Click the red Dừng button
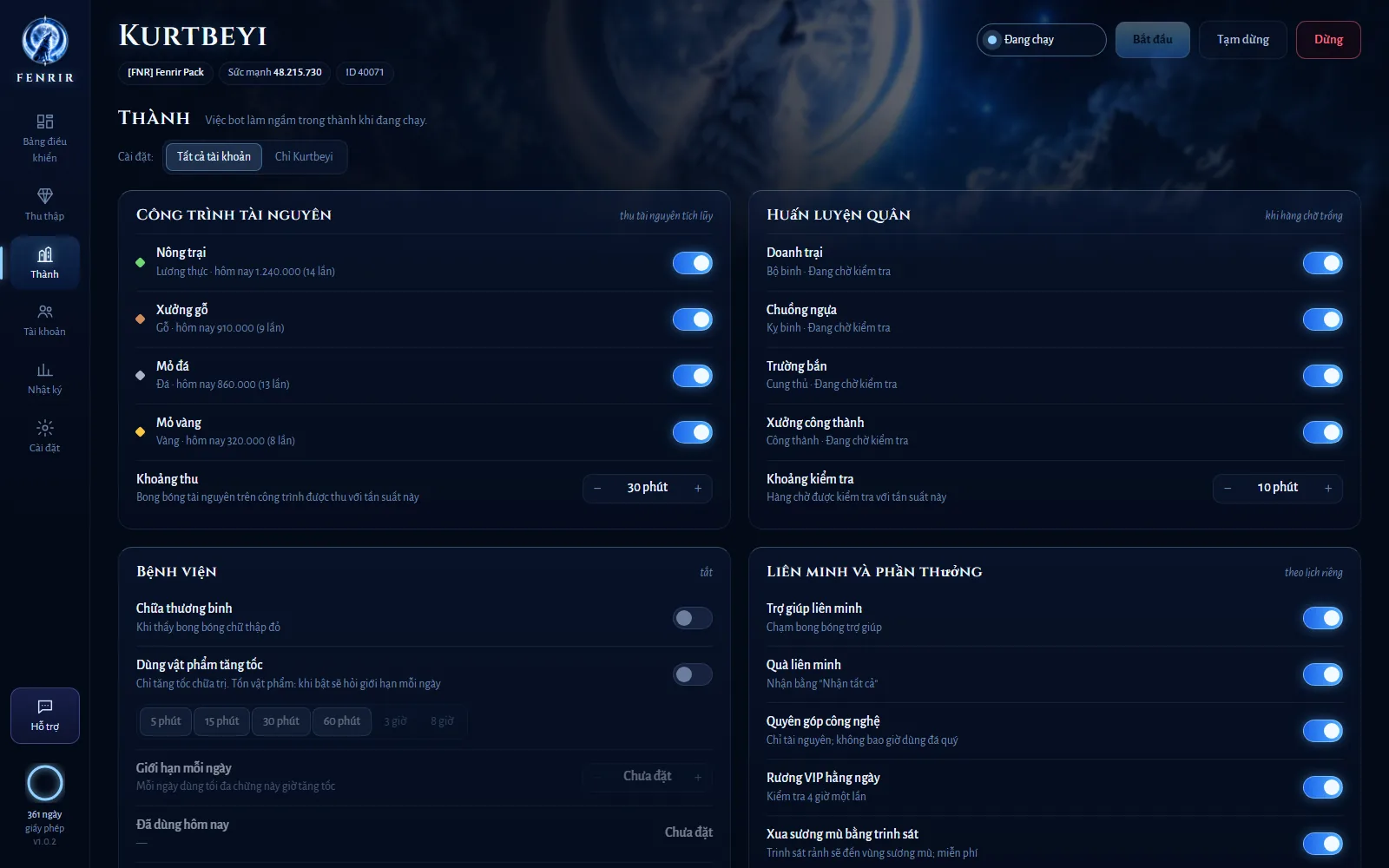 click(x=1328, y=40)
